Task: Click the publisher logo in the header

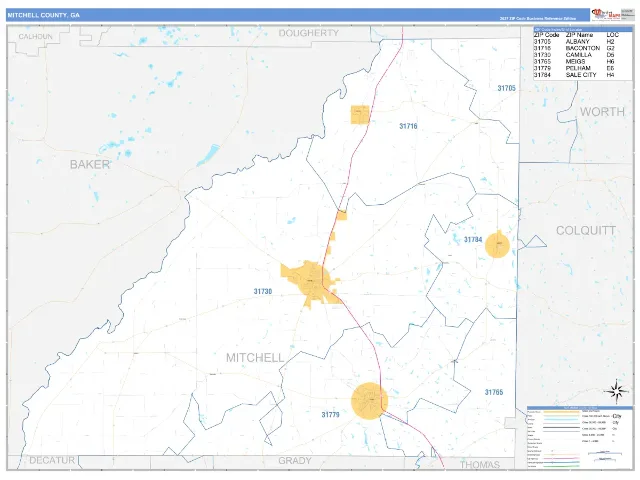Action: click(606, 15)
